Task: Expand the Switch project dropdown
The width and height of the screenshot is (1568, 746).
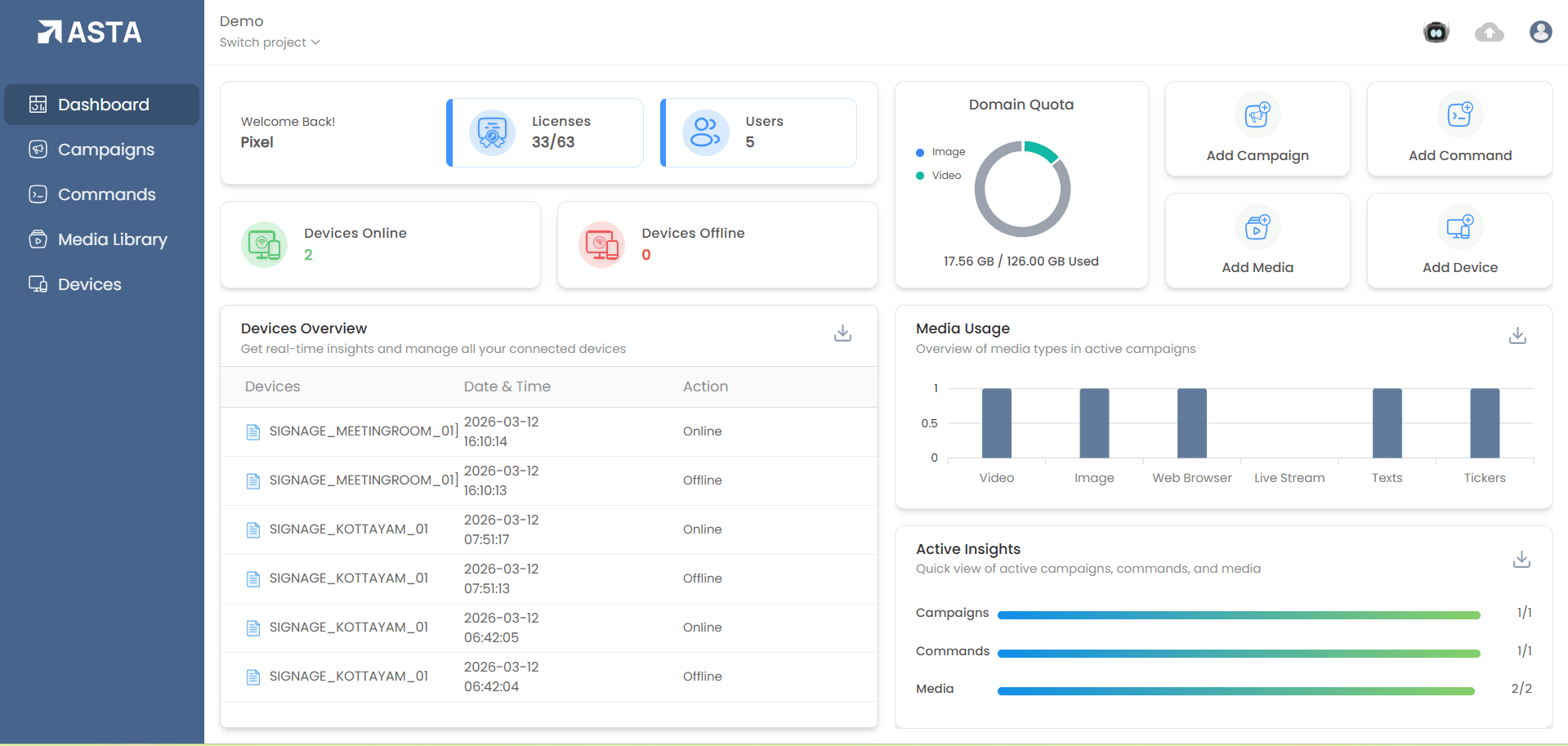Action: coord(270,42)
